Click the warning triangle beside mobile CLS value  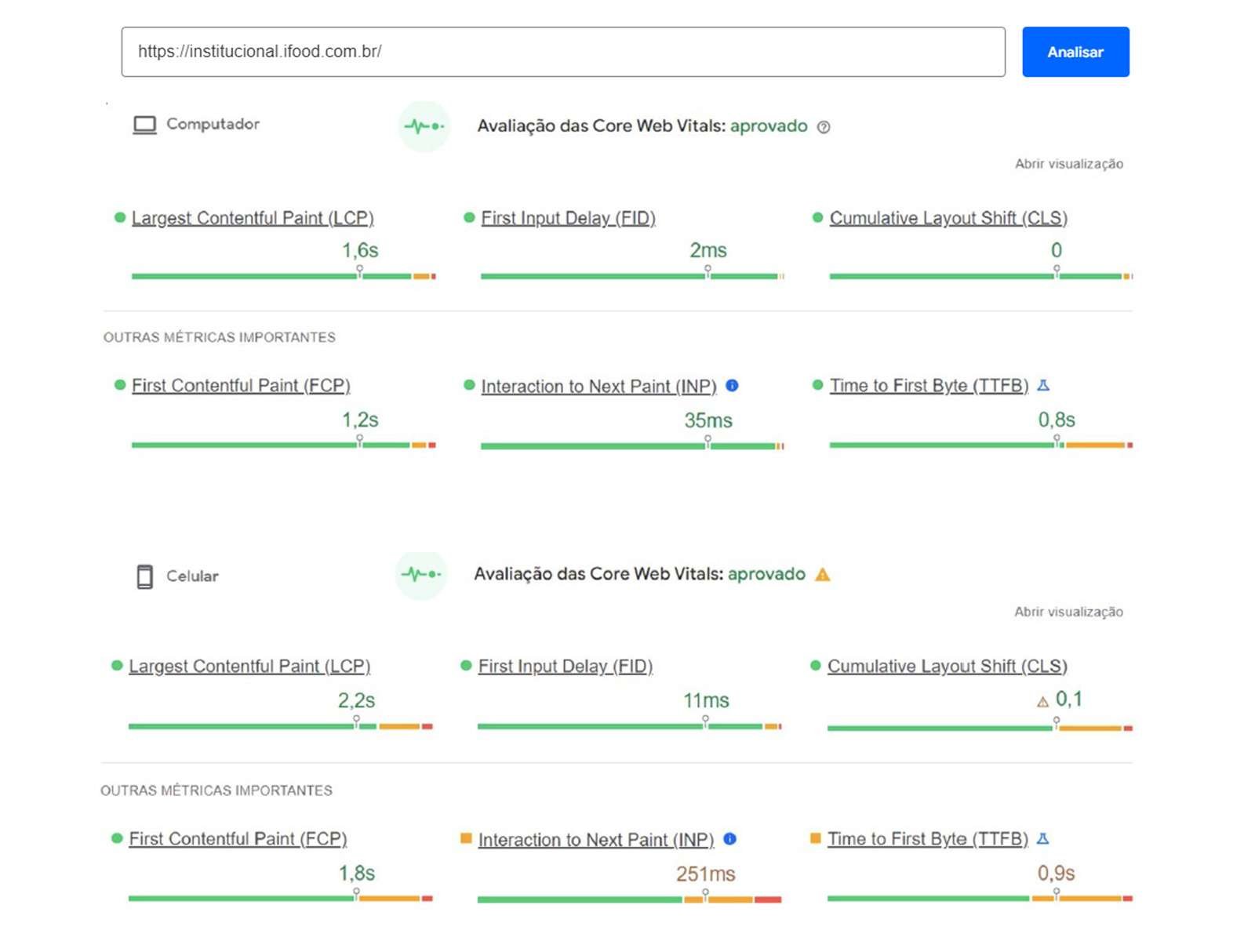(x=1042, y=702)
